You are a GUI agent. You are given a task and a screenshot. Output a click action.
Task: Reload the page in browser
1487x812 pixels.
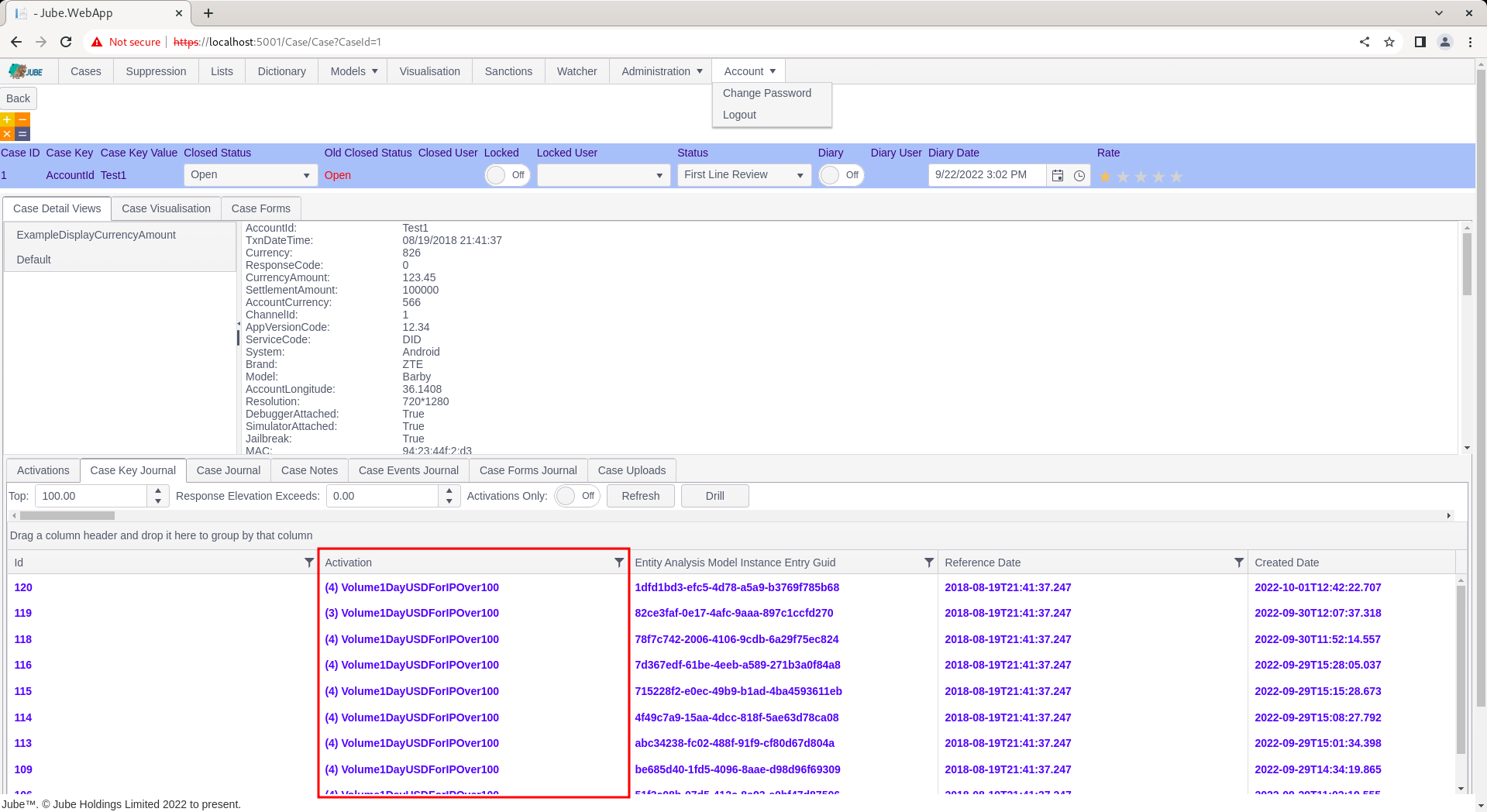(66, 42)
